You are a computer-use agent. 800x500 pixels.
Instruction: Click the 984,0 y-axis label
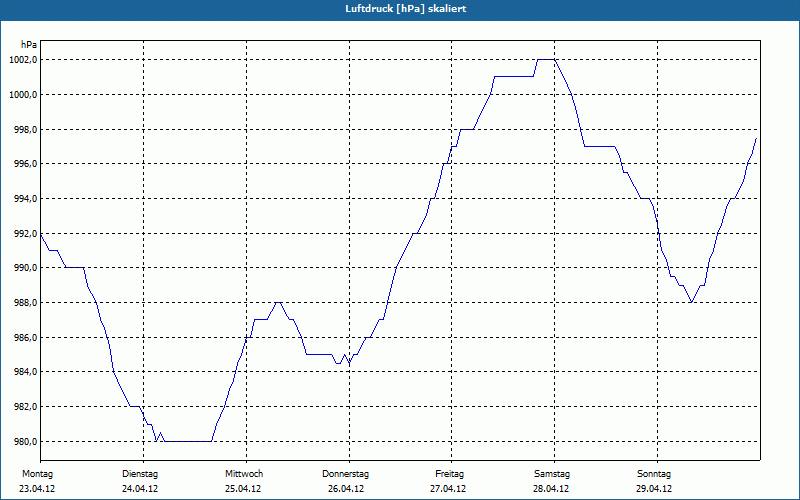click(25, 372)
